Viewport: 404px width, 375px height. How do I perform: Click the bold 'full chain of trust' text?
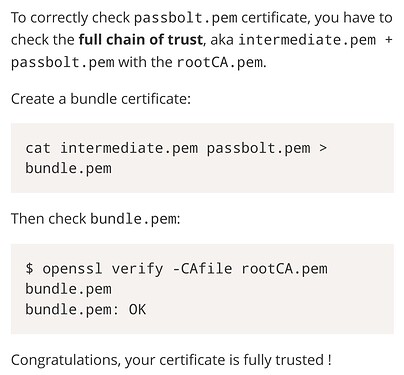point(140,40)
